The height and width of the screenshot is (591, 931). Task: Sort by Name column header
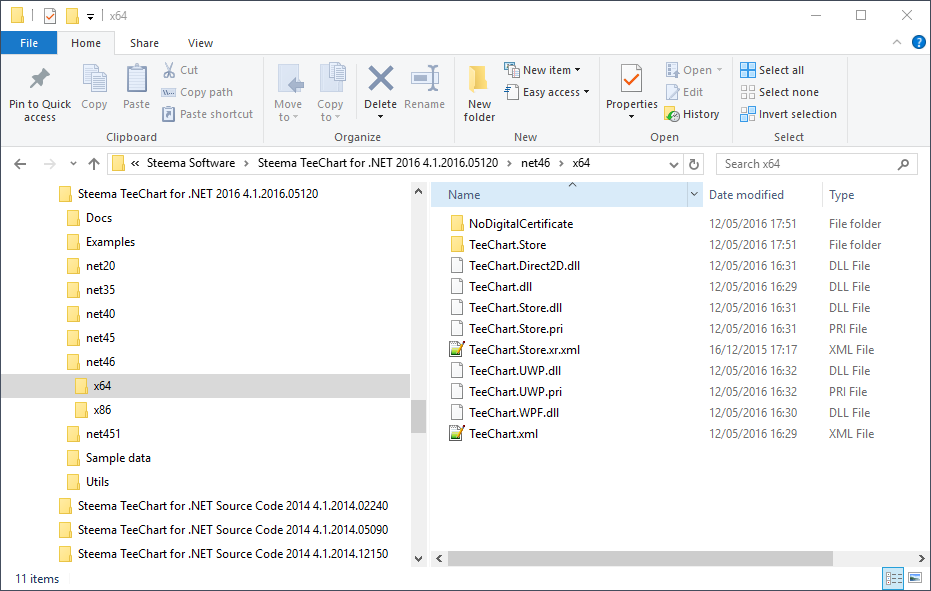tap(559, 195)
